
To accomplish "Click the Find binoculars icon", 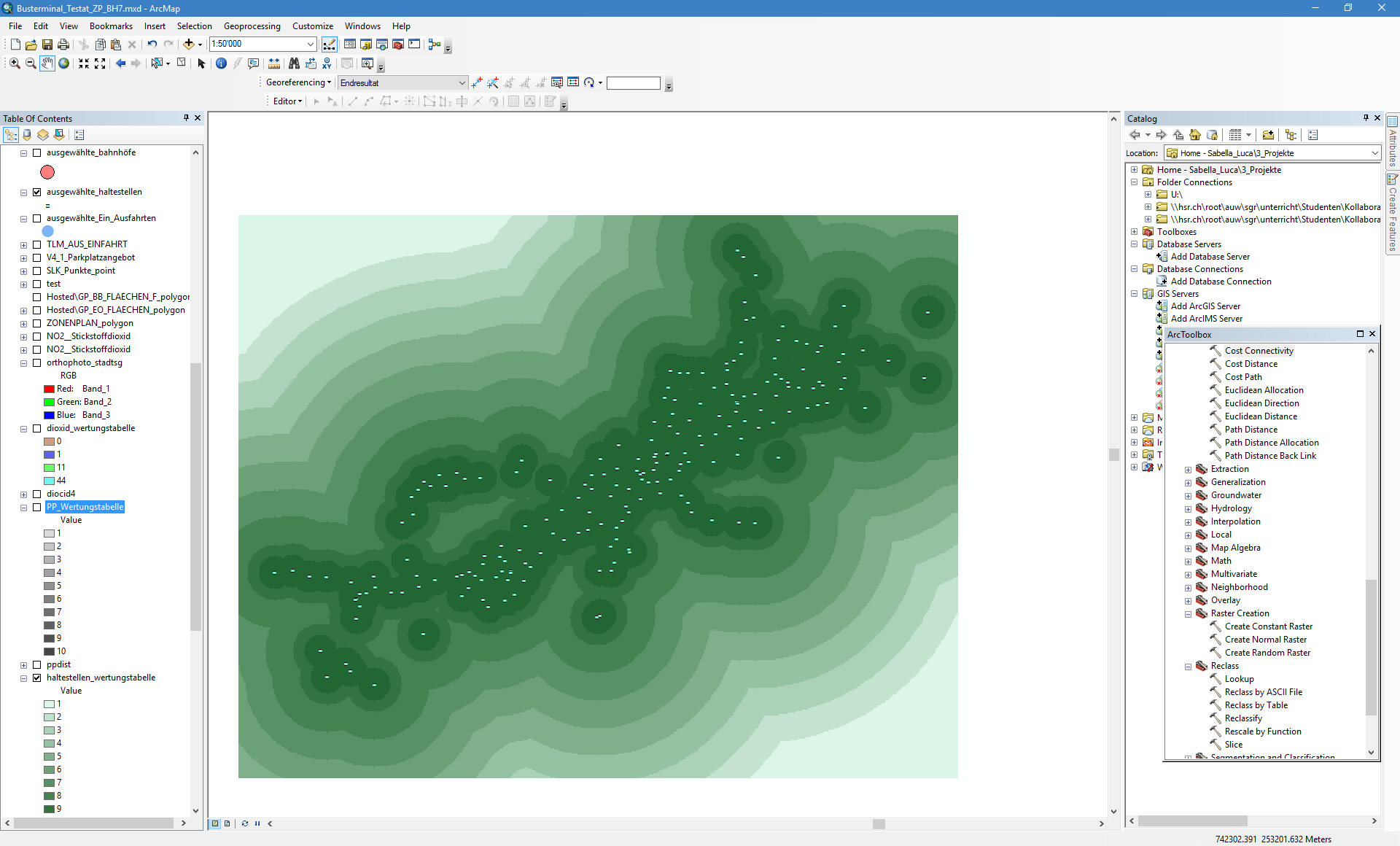I will click(294, 63).
